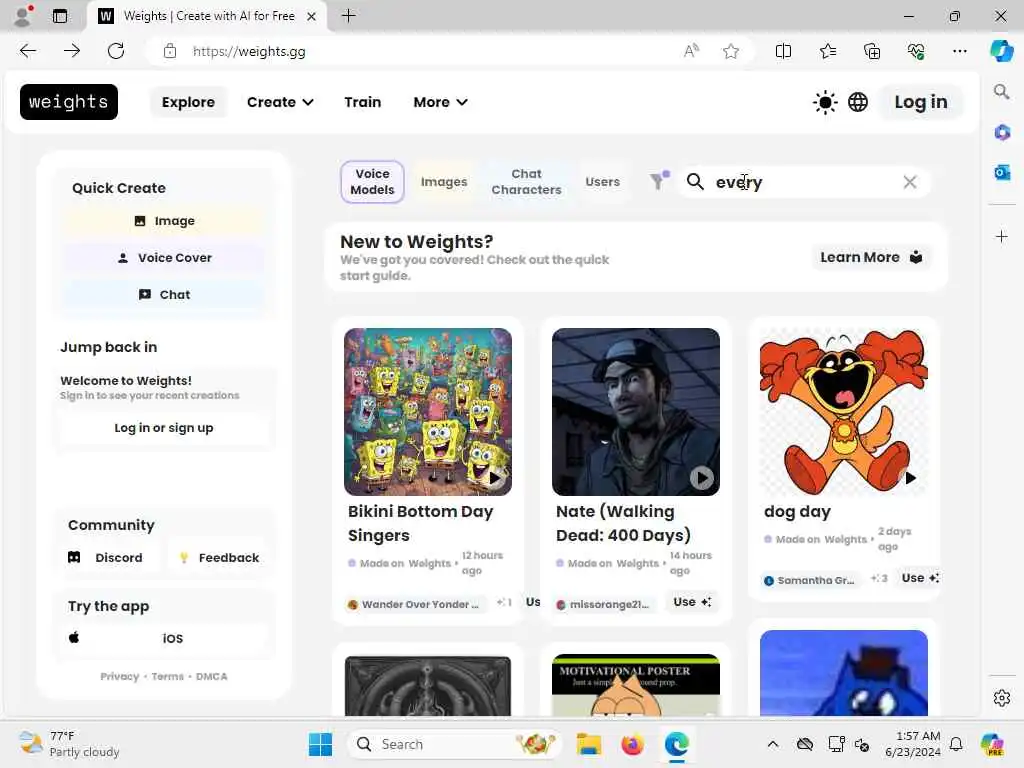Switch to the Images tab

444,182
